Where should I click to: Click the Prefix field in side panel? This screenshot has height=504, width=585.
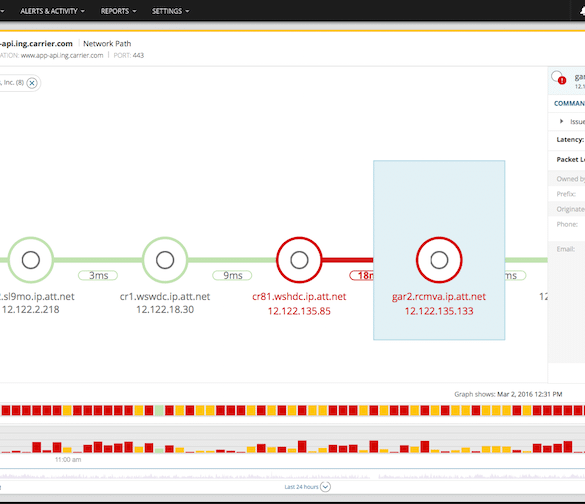(x=567, y=194)
